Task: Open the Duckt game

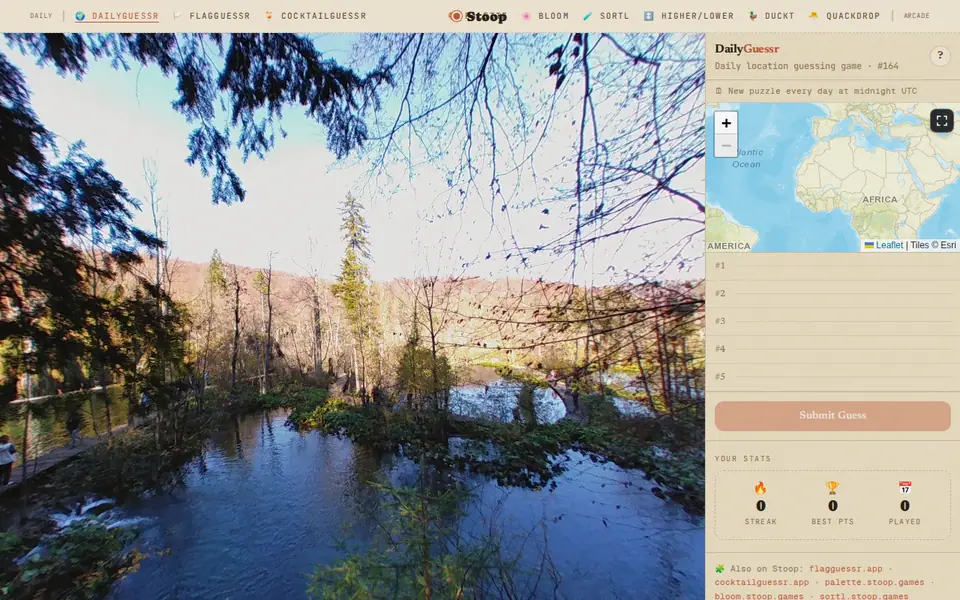Action: pos(771,16)
